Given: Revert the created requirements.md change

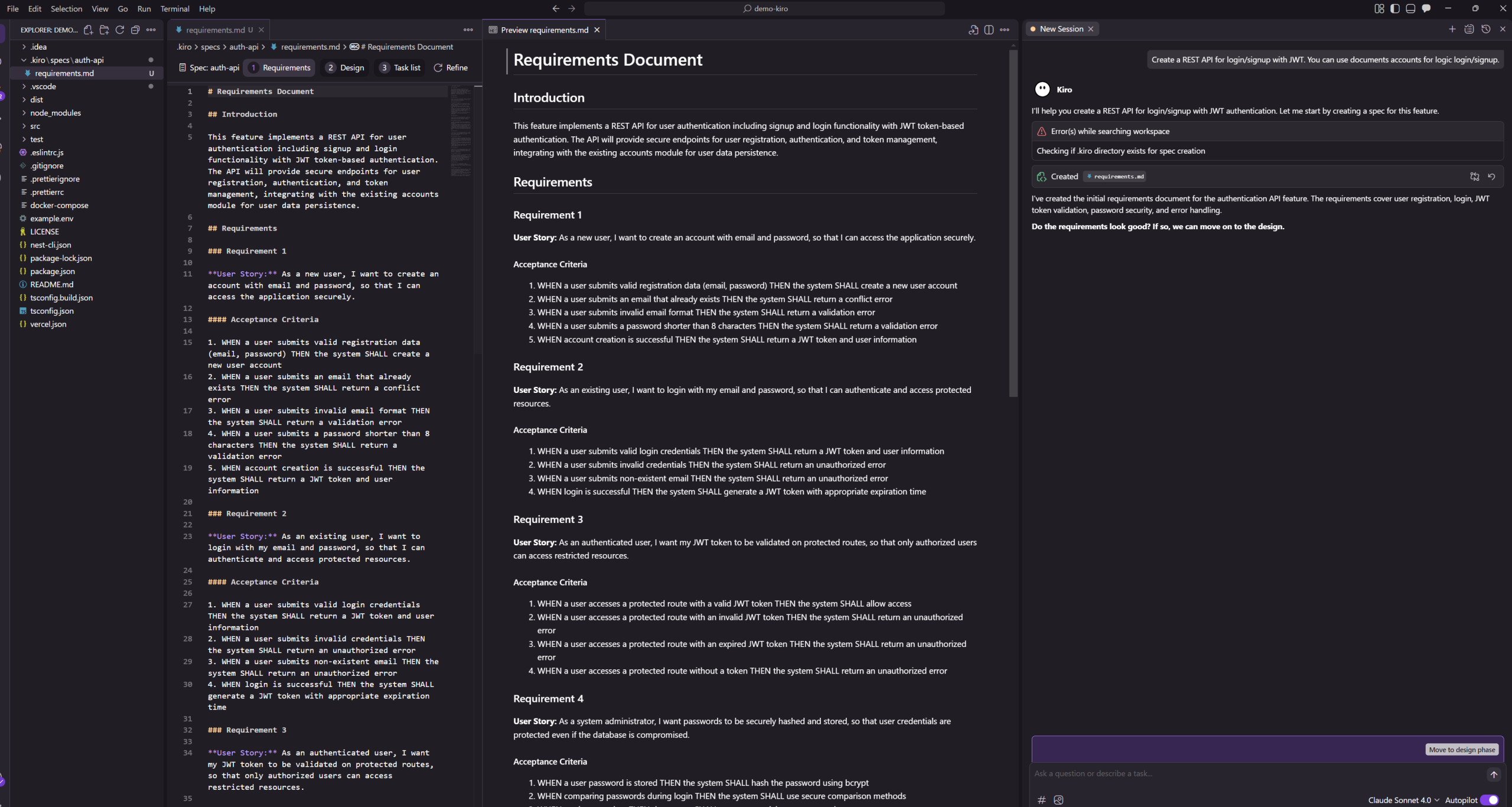Looking at the screenshot, I should click(x=1491, y=177).
